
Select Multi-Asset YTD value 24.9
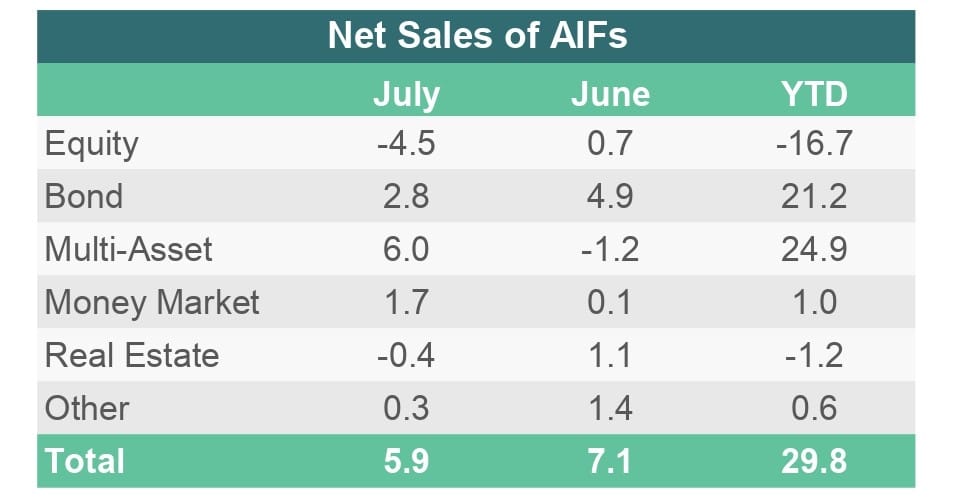click(x=814, y=249)
